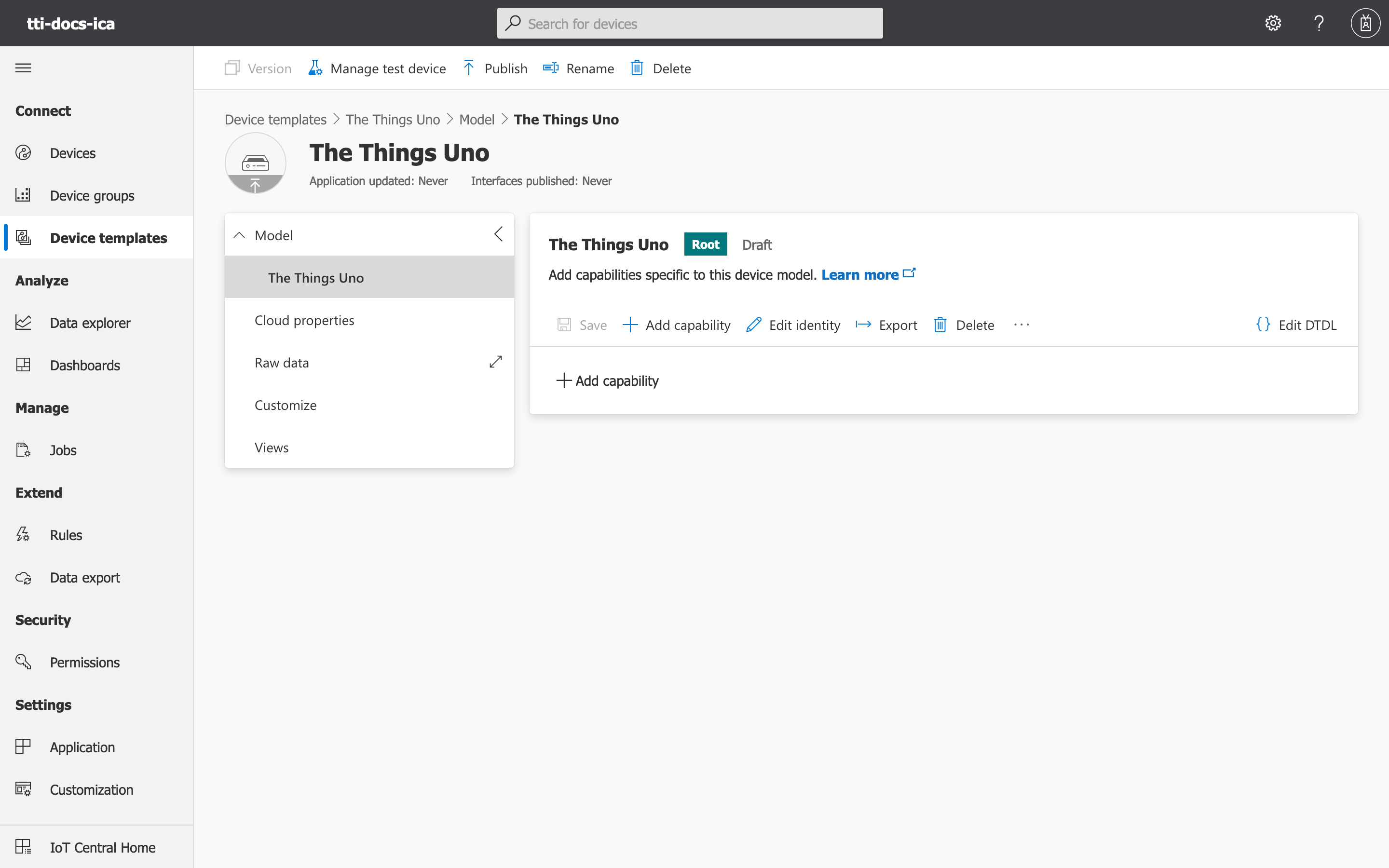Image resolution: width=1389 pixels, height=868 pixels.
Task: Click the Root badge label
Action: coord(706,244)
